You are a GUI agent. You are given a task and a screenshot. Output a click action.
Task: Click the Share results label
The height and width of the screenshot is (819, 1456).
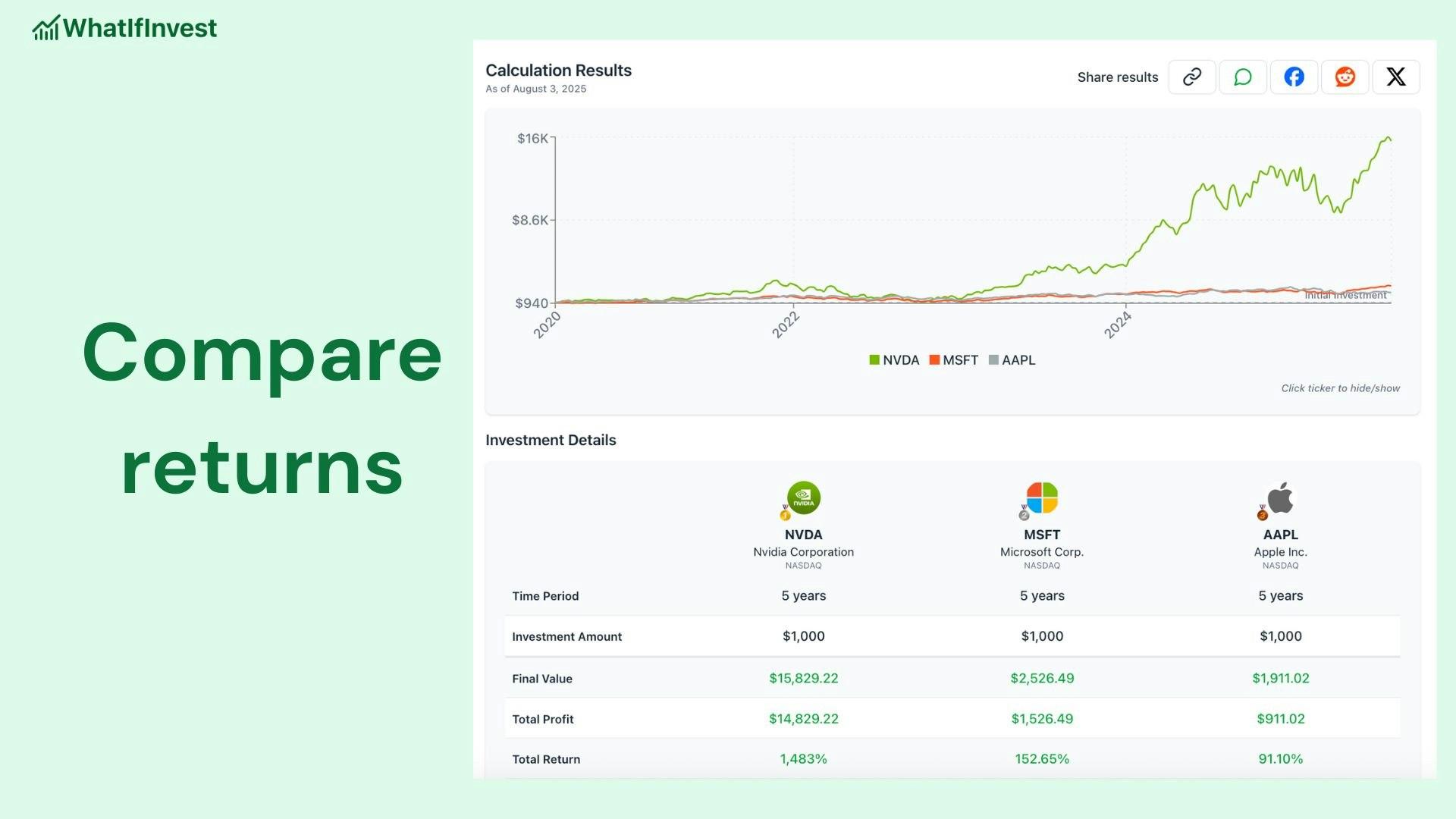[x=1118, y=77]
